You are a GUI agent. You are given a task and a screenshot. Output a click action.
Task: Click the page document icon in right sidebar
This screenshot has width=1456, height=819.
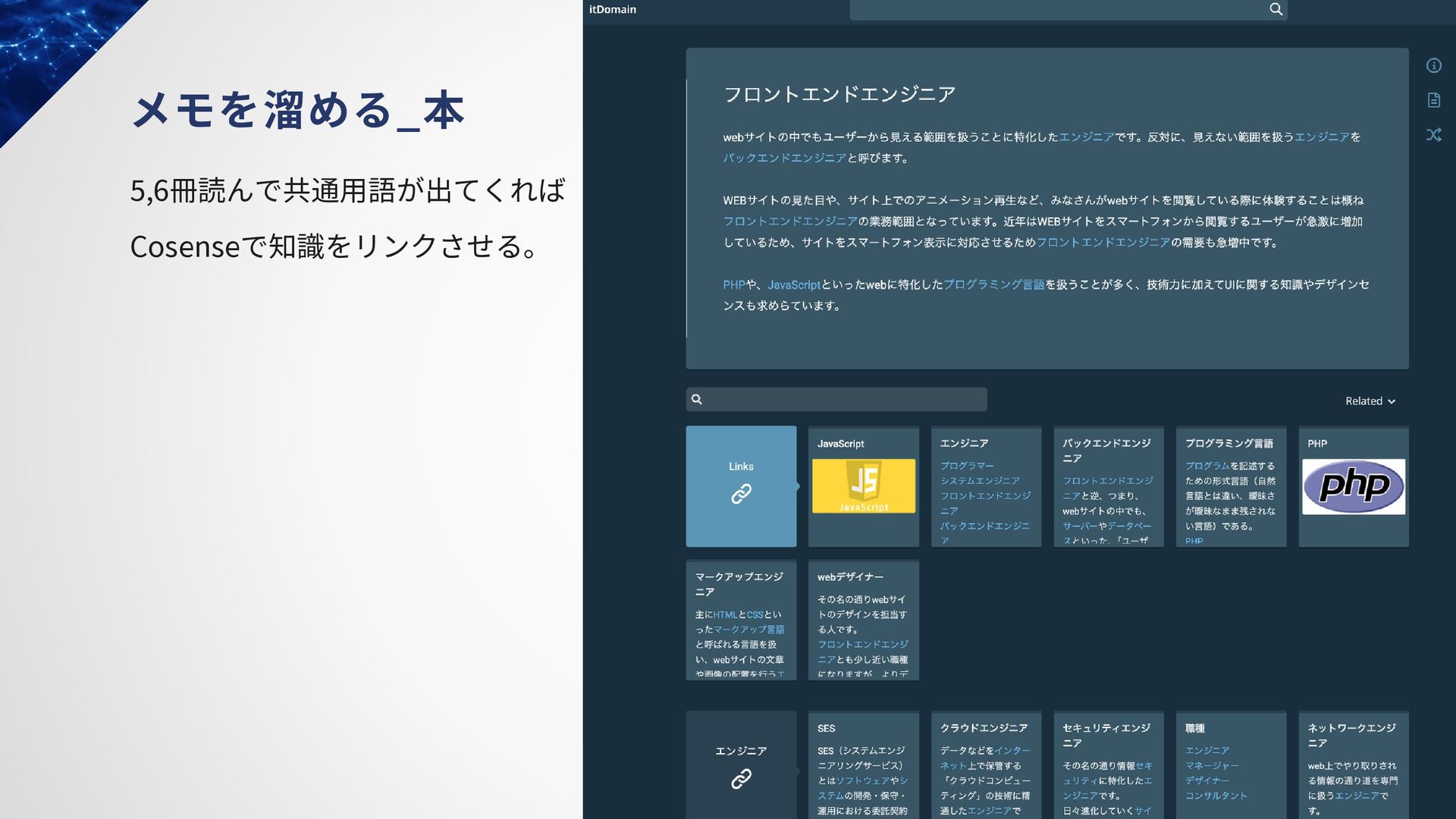tap(1433, 100)
